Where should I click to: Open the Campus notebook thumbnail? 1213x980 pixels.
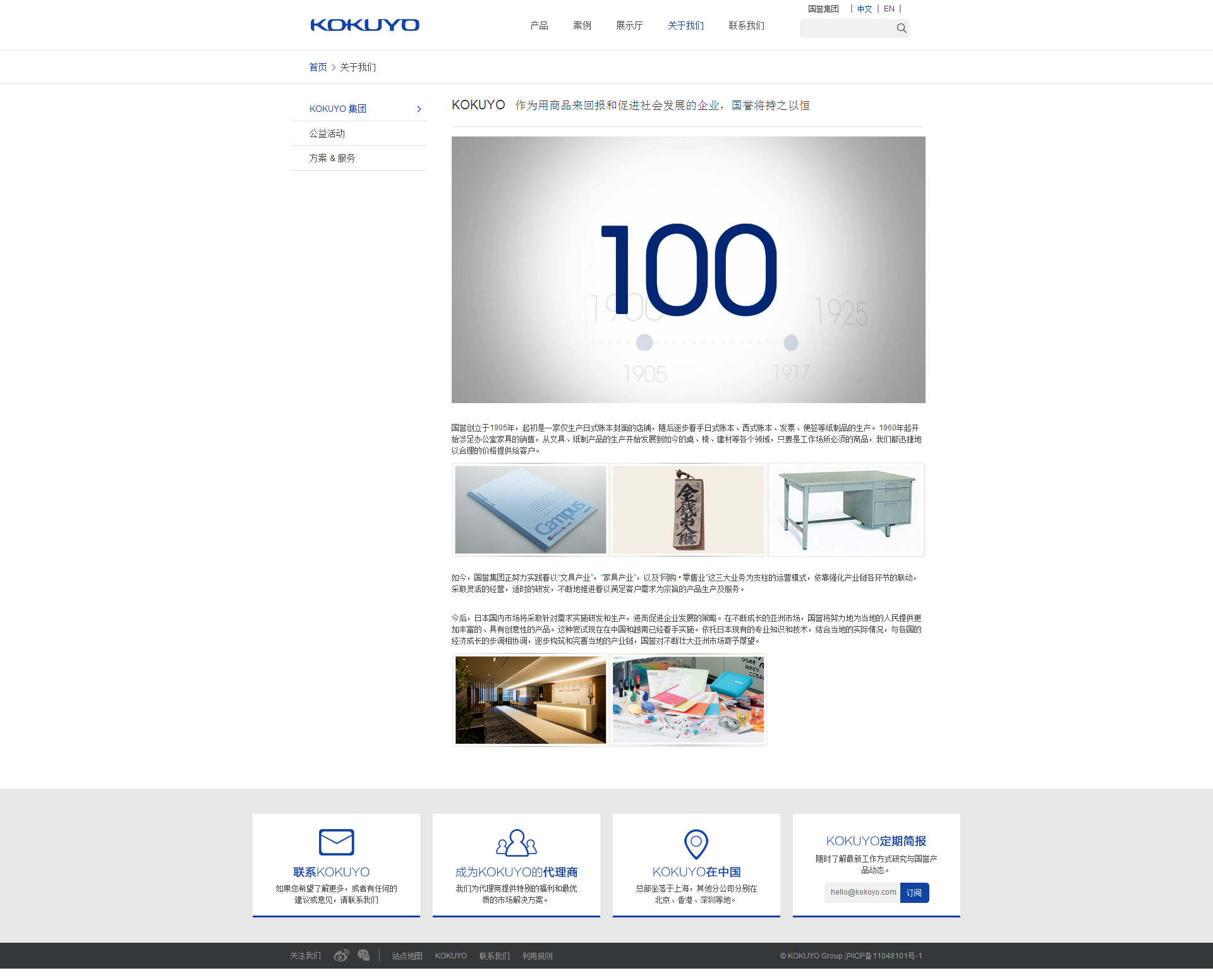click(530, 510)
